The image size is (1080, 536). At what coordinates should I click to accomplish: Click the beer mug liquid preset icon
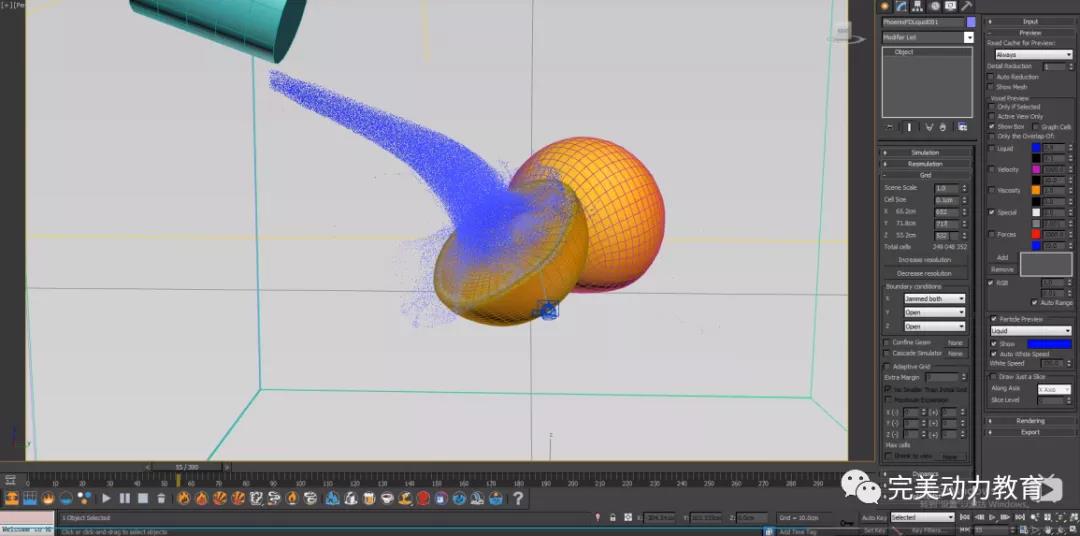pos(369,498)
